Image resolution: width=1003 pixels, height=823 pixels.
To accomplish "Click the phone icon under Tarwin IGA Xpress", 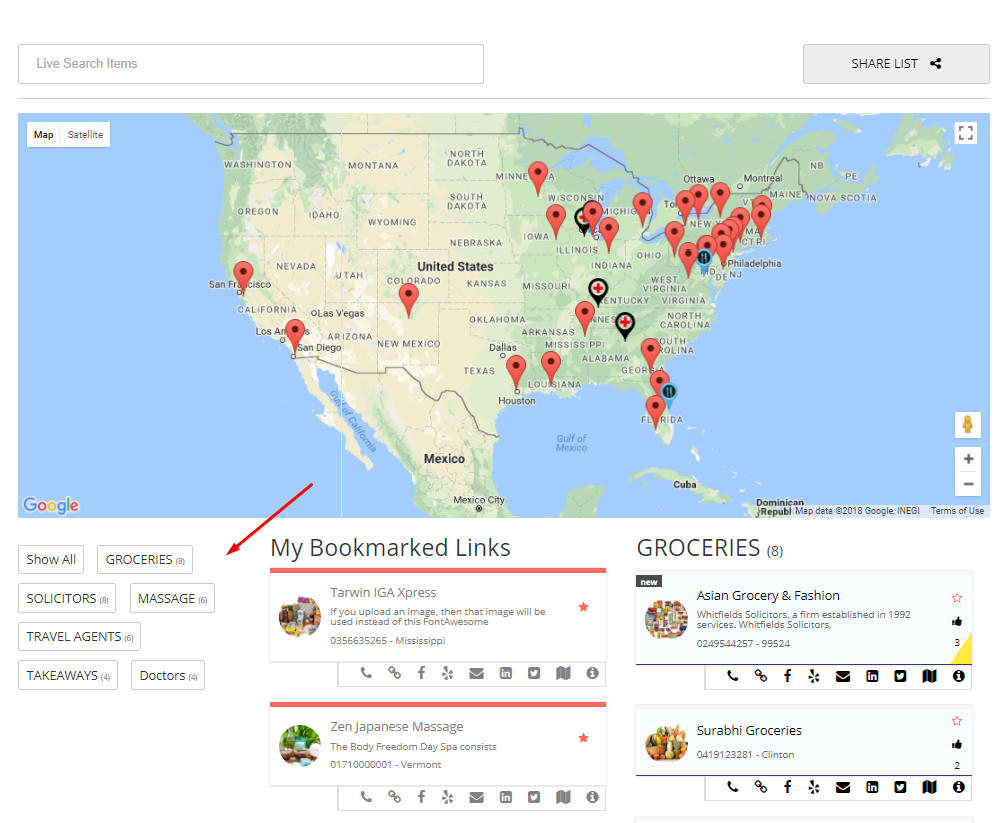I will (366, 673).
